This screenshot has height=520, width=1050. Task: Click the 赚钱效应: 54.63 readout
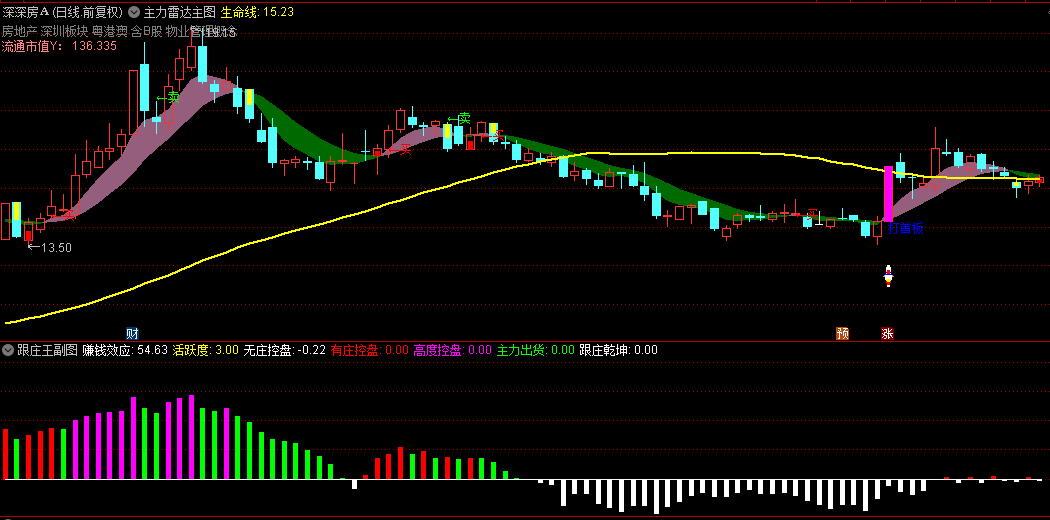(125, 350)
